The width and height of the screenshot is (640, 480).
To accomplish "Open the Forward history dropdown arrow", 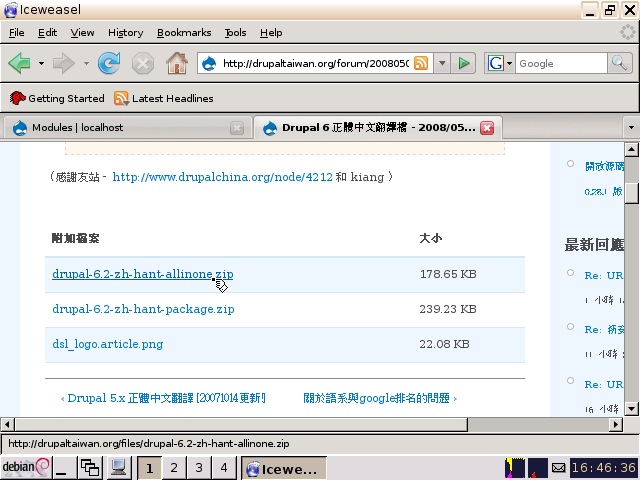I will click(x=86, y=63).
